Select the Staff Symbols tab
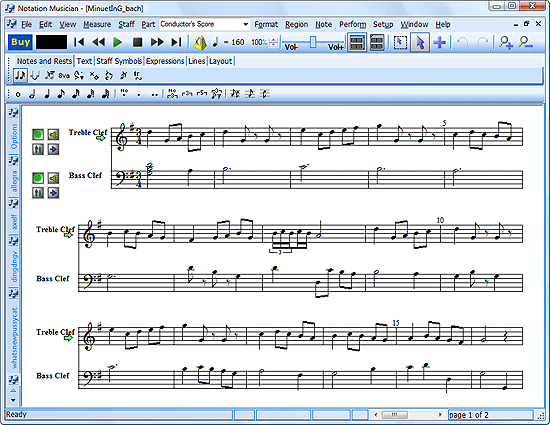The height and width of the screenshot is (425, 550). (119, 61)
